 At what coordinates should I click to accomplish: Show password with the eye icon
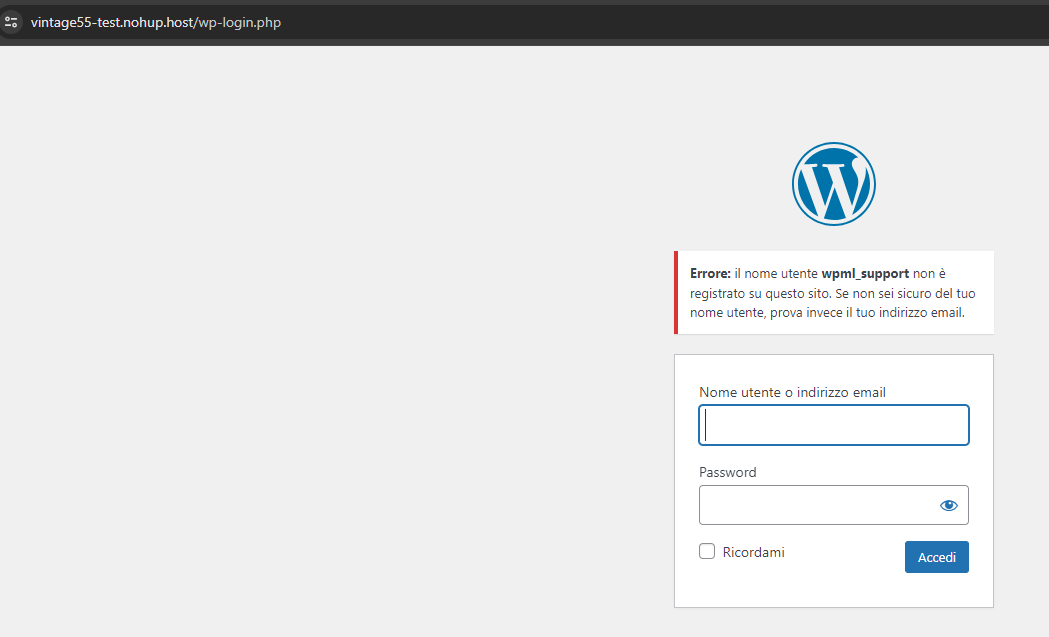pyautogui.click(x=949, y=505)
